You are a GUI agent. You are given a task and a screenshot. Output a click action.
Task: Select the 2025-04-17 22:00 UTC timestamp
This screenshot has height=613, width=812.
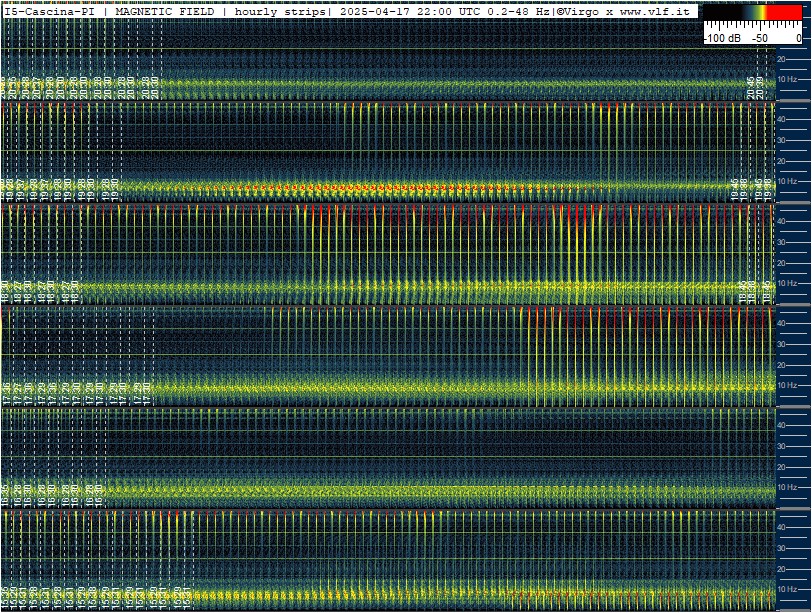[412, 11]
